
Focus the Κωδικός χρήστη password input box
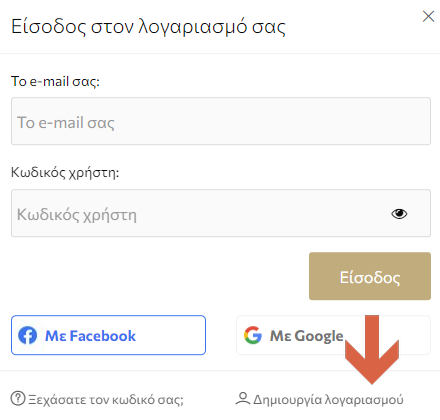coord(221,213)
